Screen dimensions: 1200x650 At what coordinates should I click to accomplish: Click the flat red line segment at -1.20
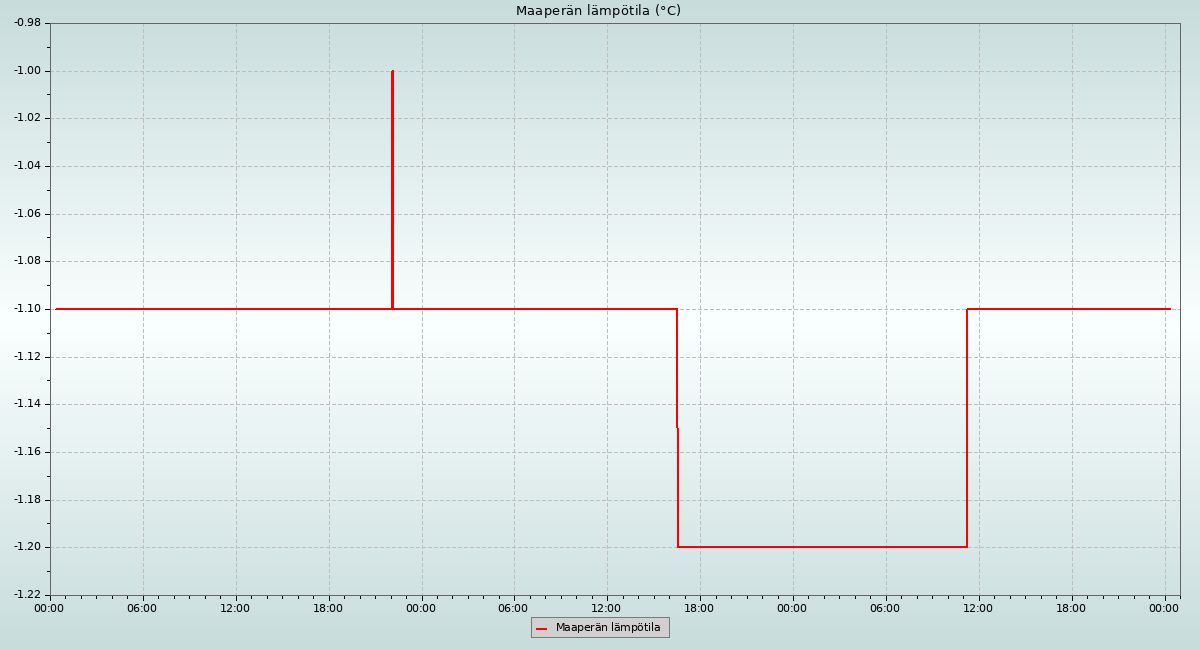[x=820, y=547]
